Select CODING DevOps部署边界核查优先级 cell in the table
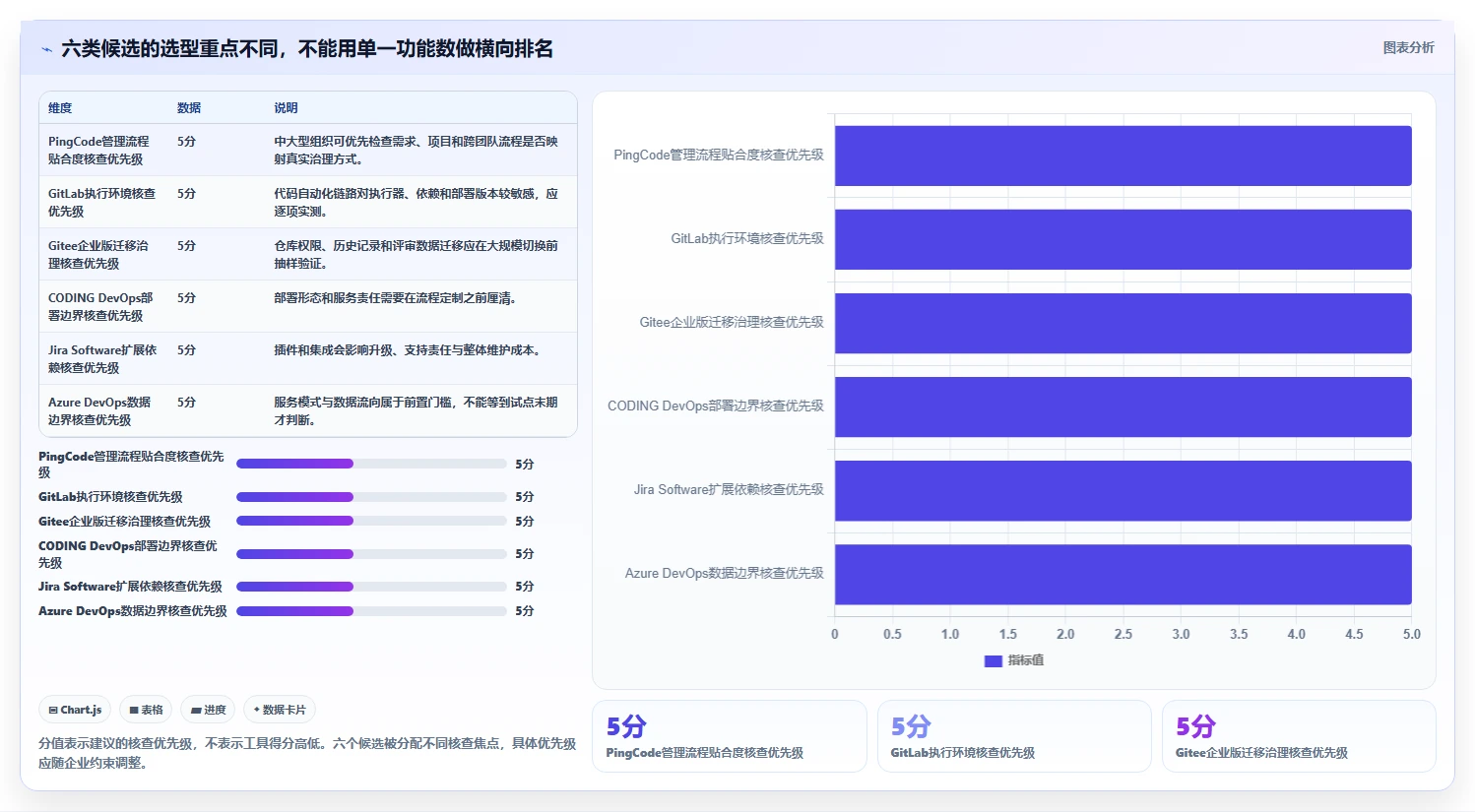Image resolution: width=1475 pixels, height=812 pixels. tap(102, 307)
